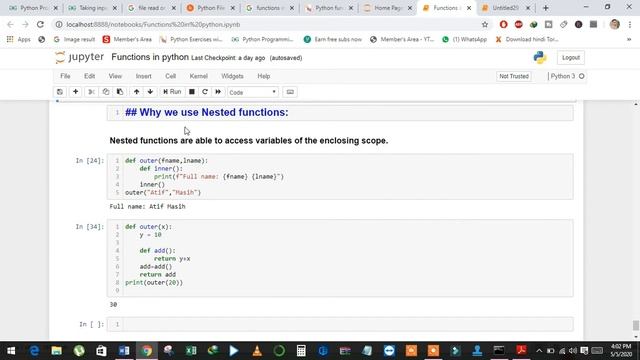Viewport: 640px width, 360px height.
Task: Open Windows Start menu
Action: pyautogui.click(x=11, y=351)
